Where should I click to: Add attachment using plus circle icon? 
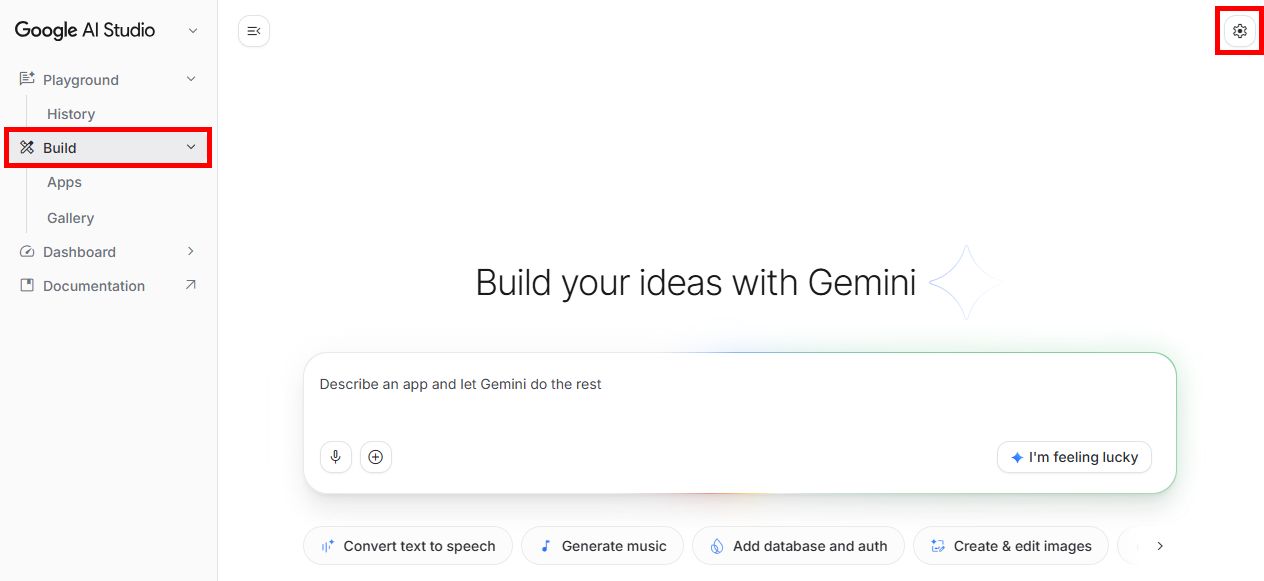(x=376, y=457)
